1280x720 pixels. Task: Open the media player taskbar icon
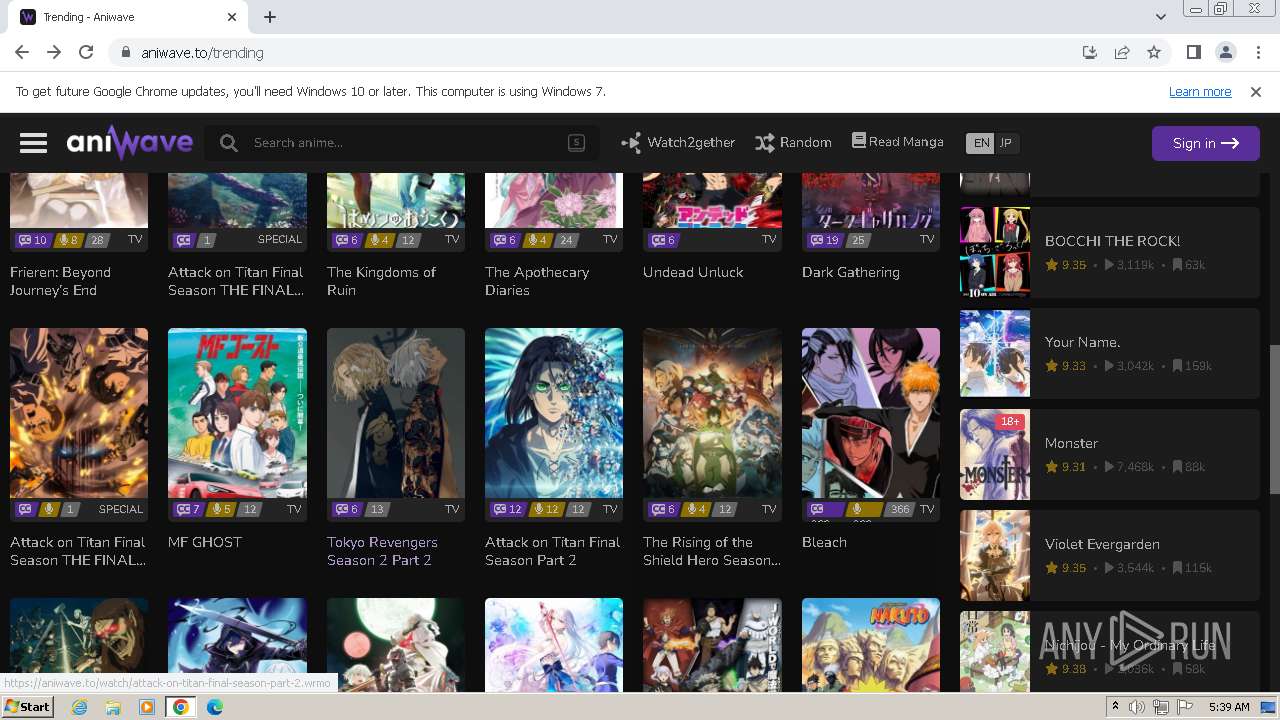147,707
